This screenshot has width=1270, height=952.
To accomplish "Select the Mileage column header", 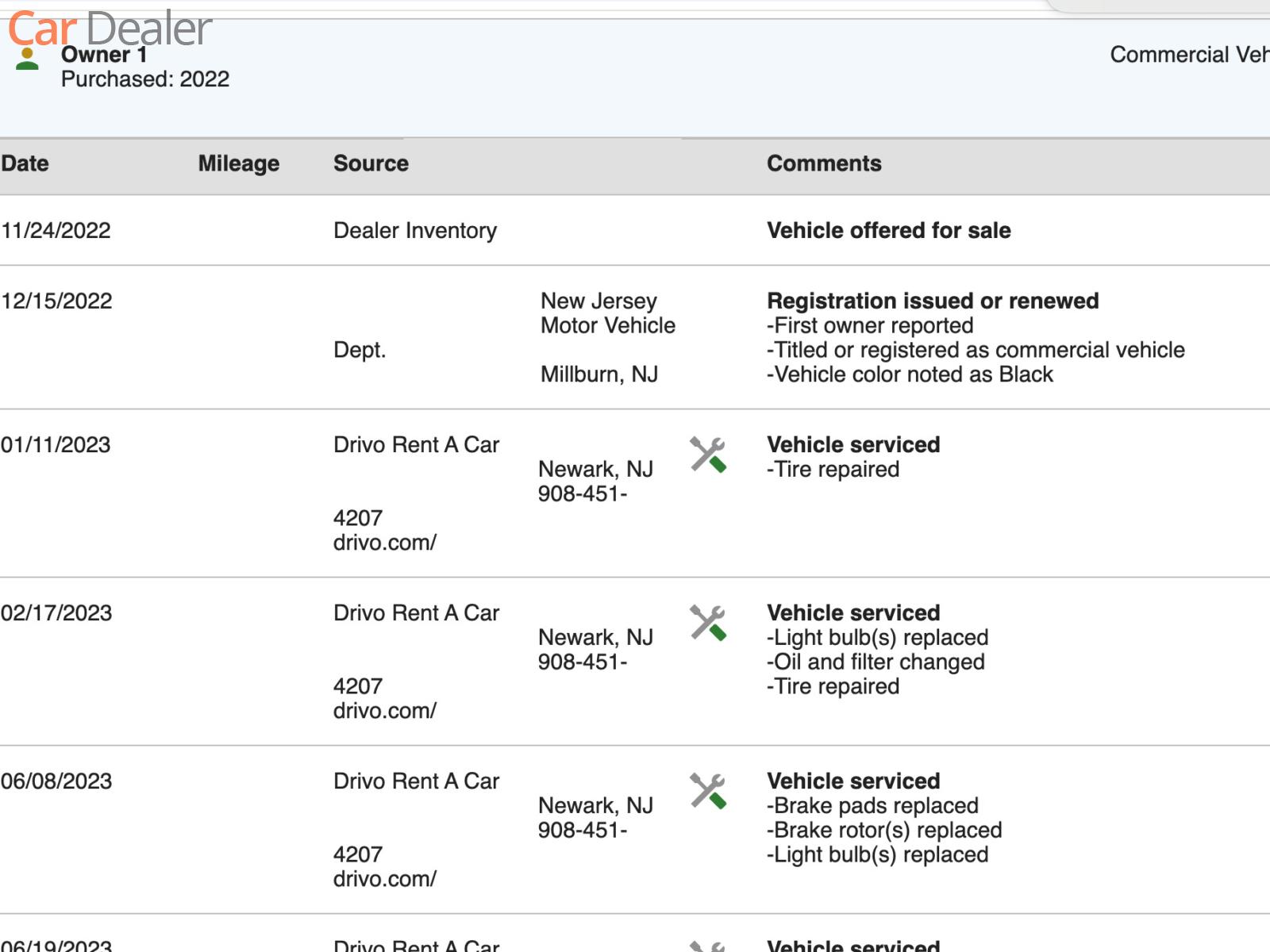I will [x=238, y=163].
